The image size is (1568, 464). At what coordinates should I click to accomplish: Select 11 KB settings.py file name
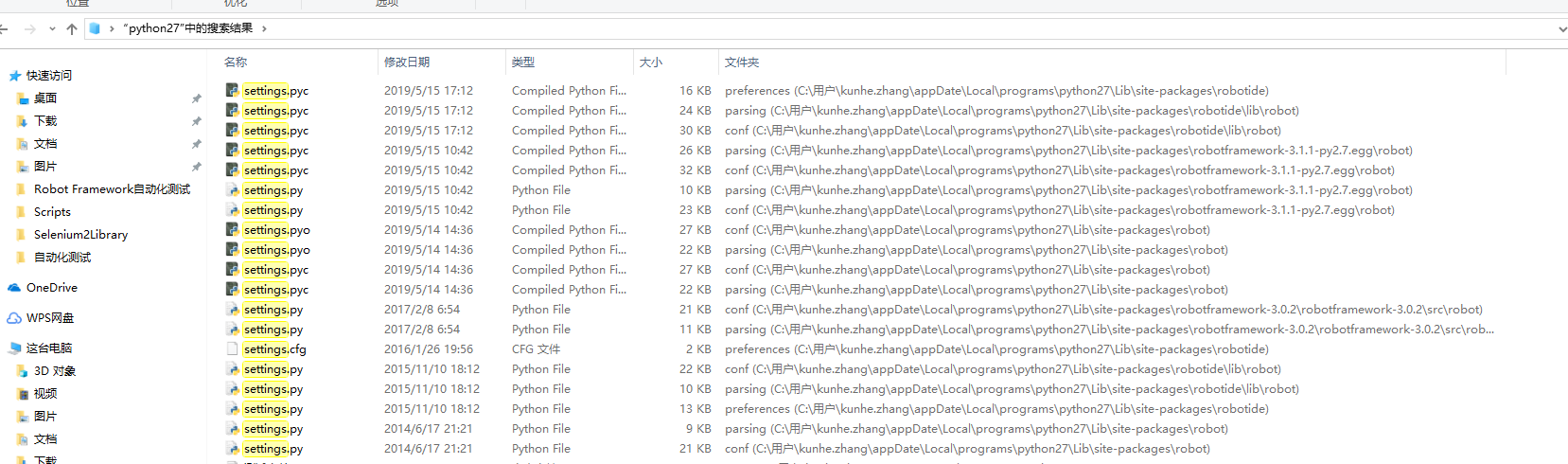pyautogui.click(x=273, y=330)
